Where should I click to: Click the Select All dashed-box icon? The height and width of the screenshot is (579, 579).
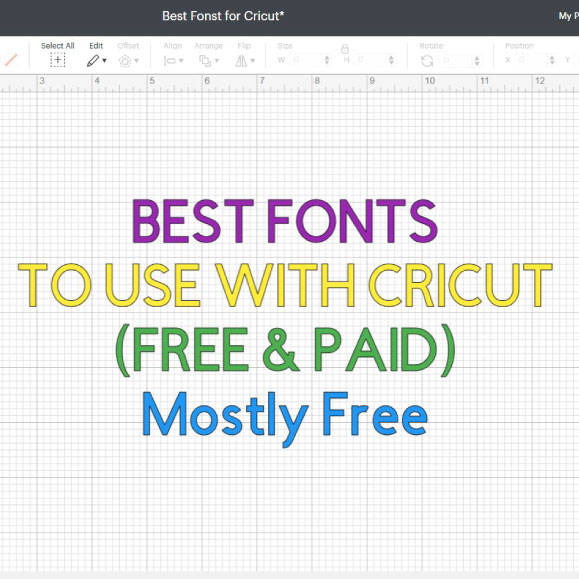click(x=58, y=60)
